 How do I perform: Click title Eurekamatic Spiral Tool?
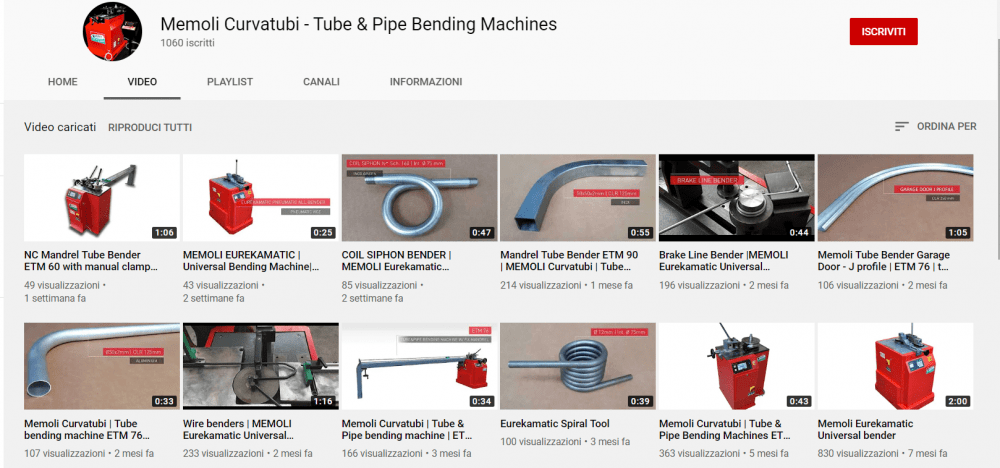tap(555, 423)
